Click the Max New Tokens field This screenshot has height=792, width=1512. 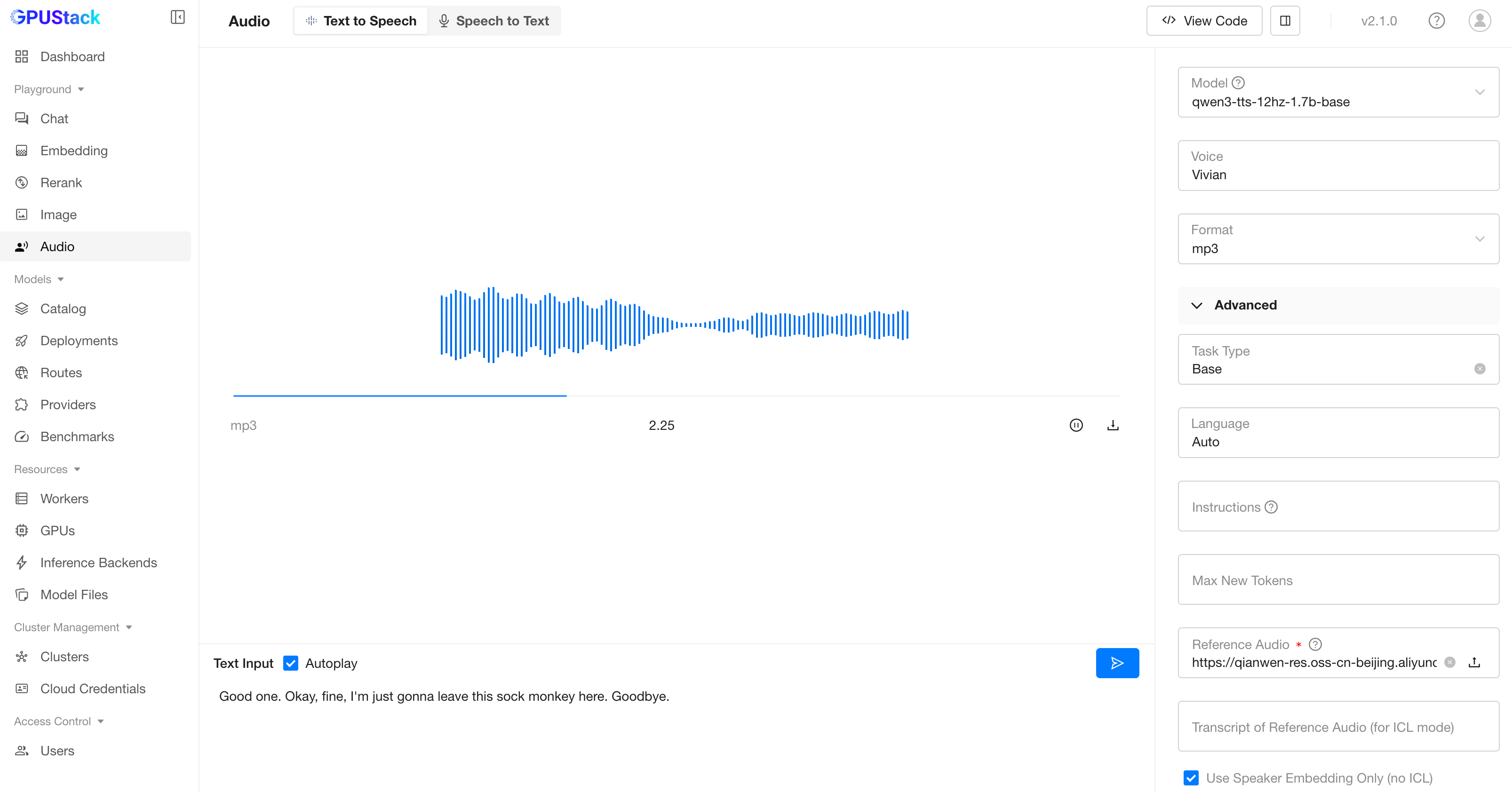1338,580
